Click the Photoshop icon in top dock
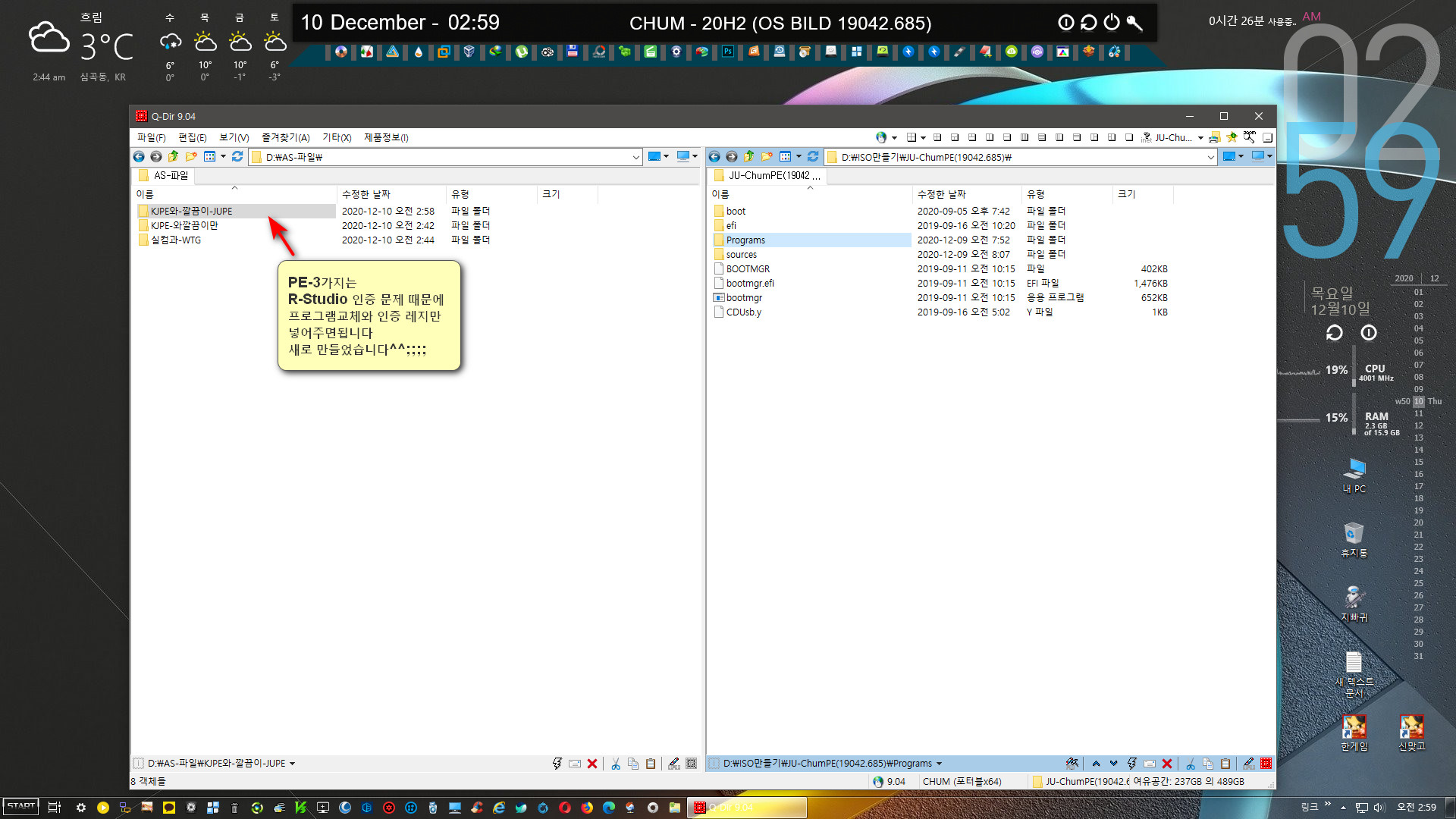Viewport: 1456px width, 819px height. [728, 52]
